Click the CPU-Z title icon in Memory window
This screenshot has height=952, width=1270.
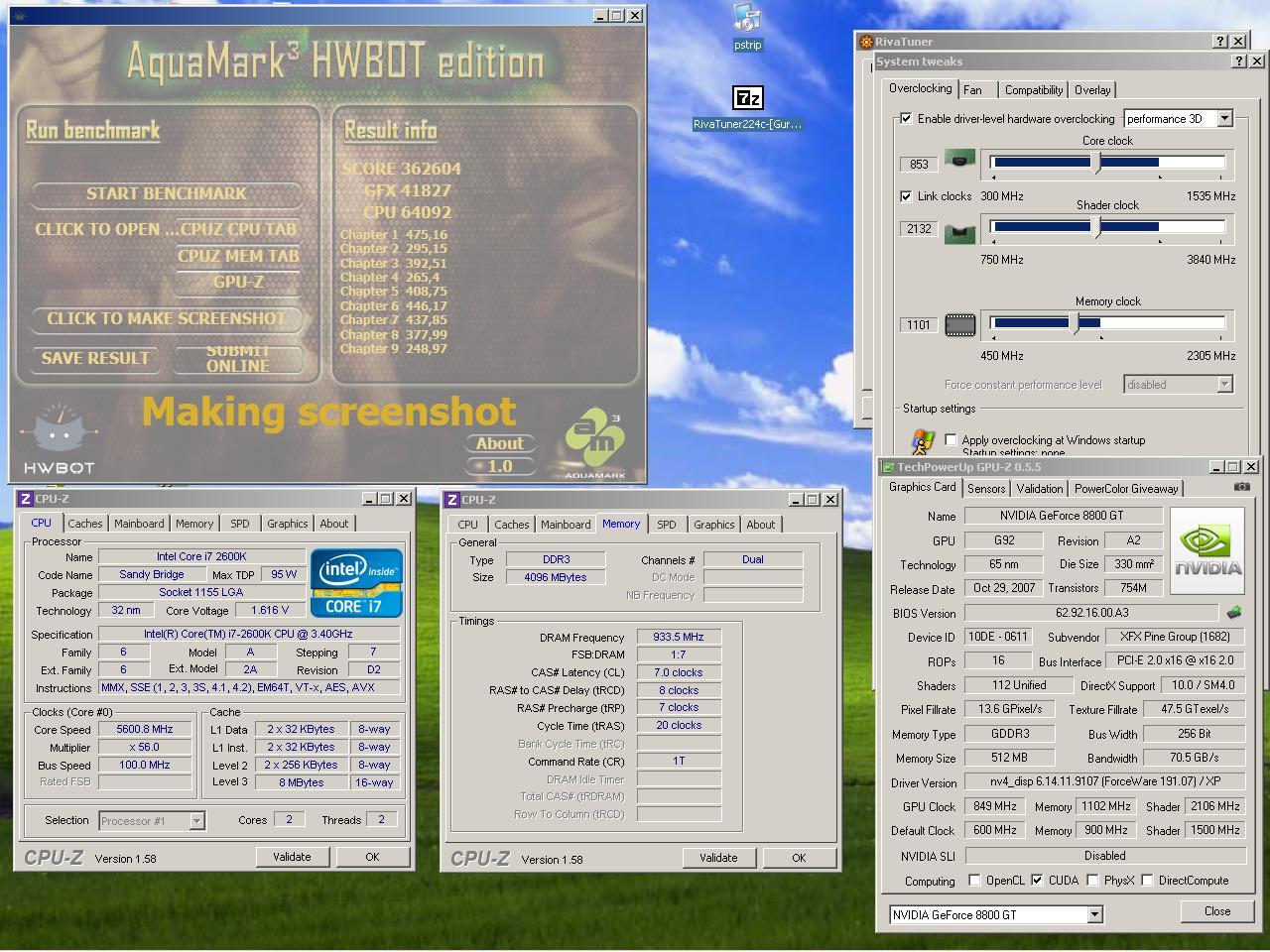[452, 500]
